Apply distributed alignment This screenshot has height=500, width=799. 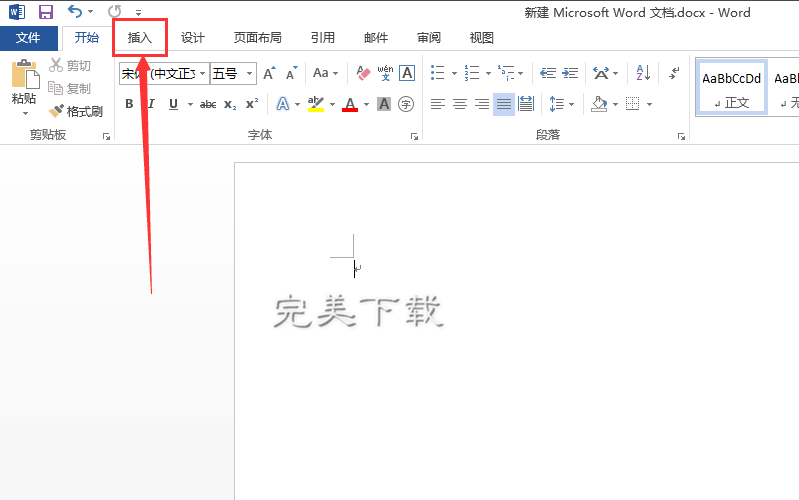pos(525,104)
